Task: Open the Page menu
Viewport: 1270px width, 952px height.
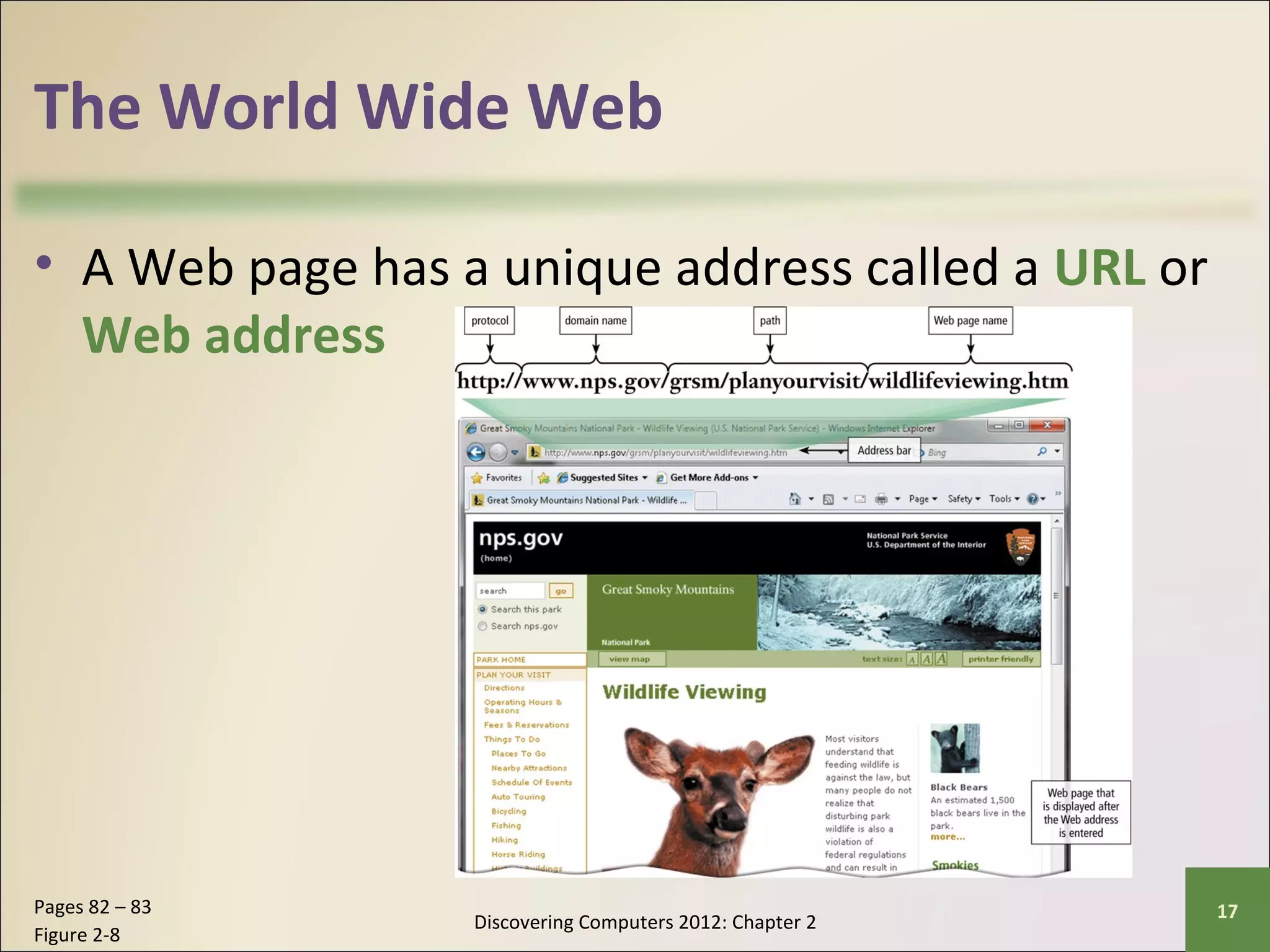Action: click(923, 499)
